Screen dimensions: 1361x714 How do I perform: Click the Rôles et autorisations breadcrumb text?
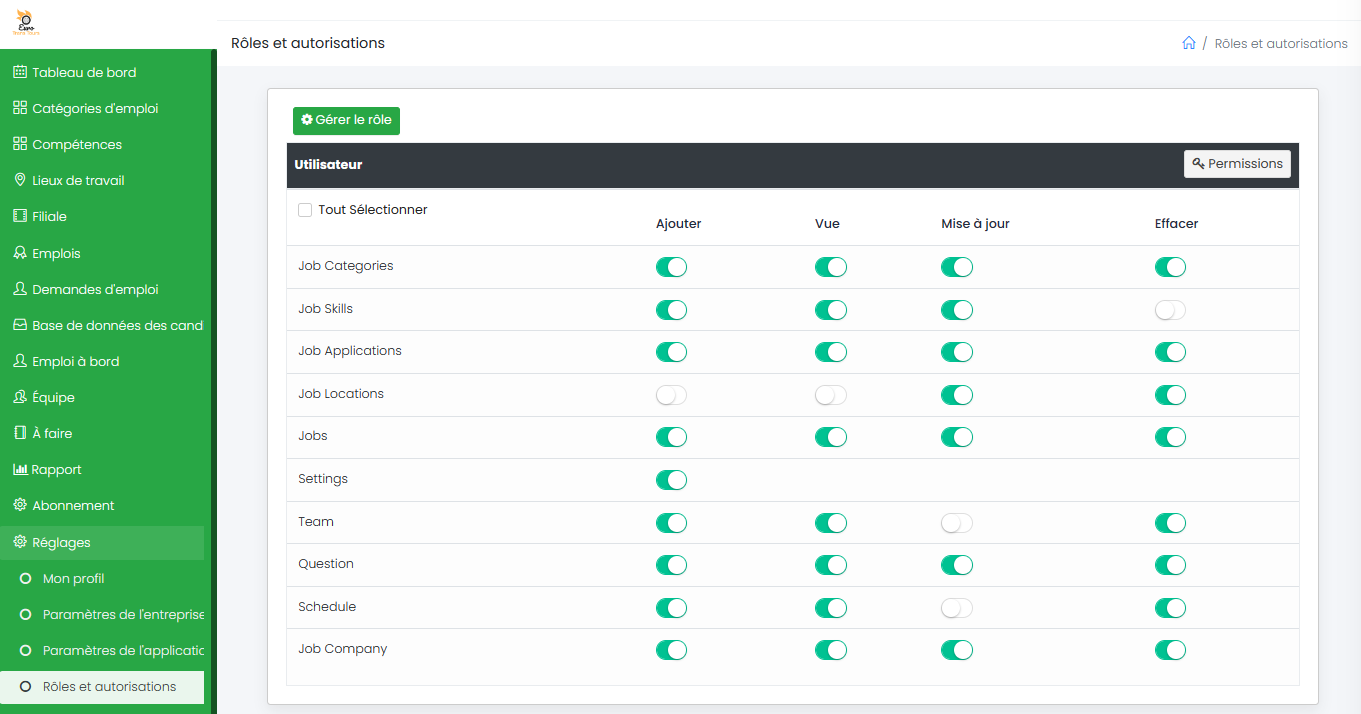tap(1280, 43)
